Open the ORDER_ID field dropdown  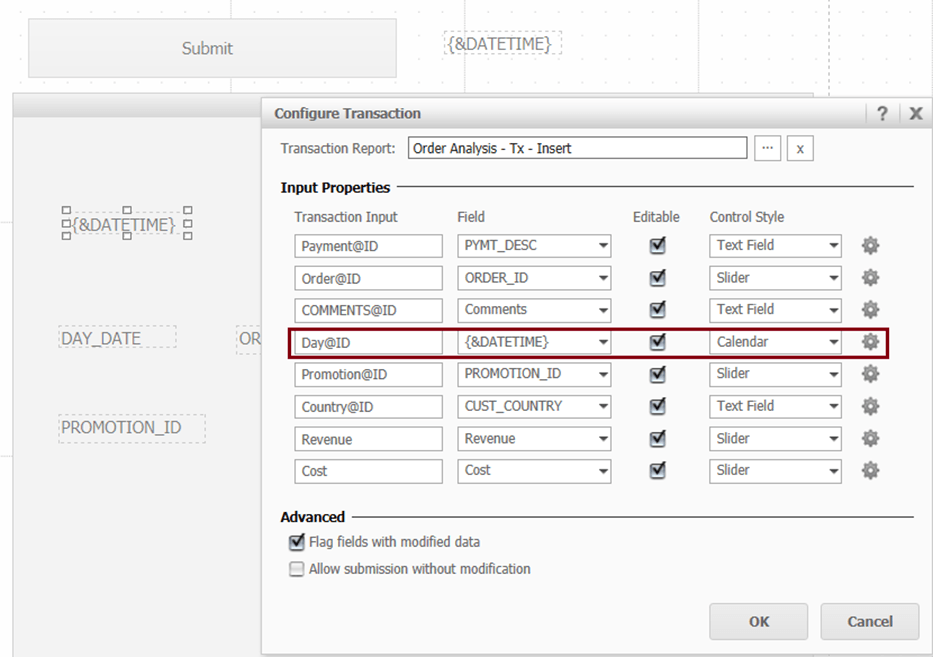pos(534,278)
